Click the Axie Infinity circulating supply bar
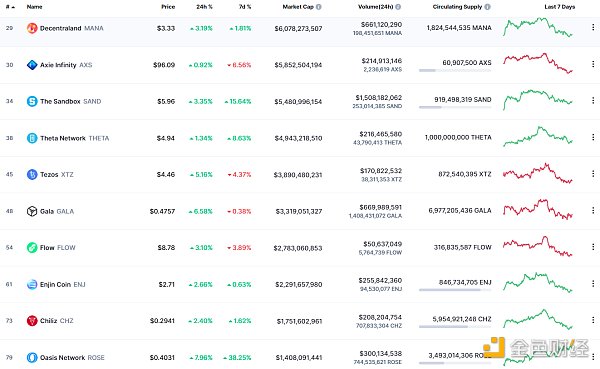Screen dimensions: 600x369 [x=455, y=70]
